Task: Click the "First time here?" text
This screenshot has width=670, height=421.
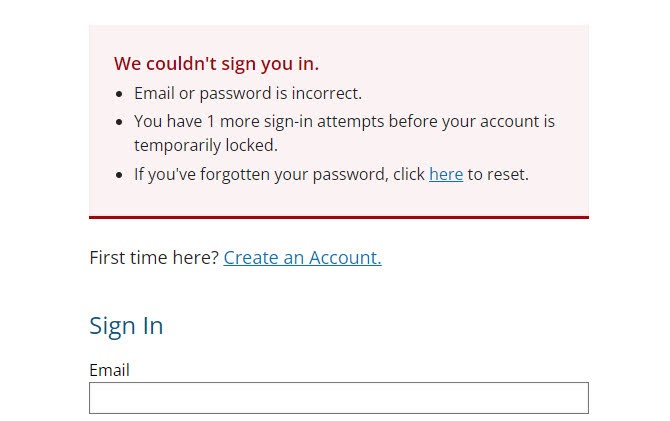Action: (x=153, y=258)
